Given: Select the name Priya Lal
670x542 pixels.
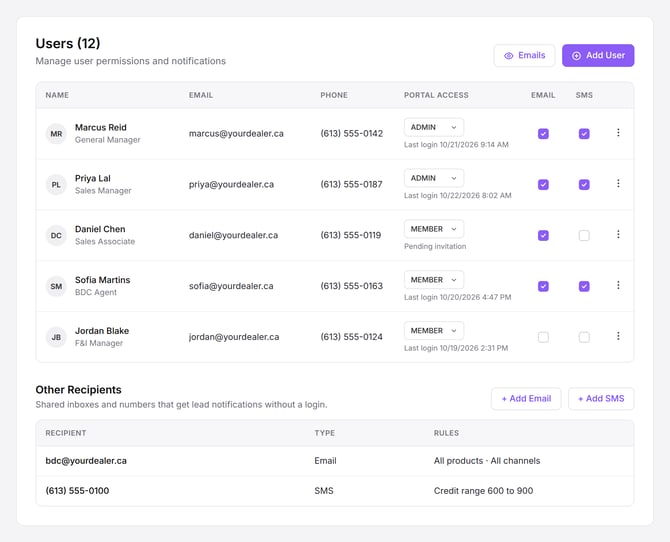Looking at the screenshot, I should click(93, 178).
